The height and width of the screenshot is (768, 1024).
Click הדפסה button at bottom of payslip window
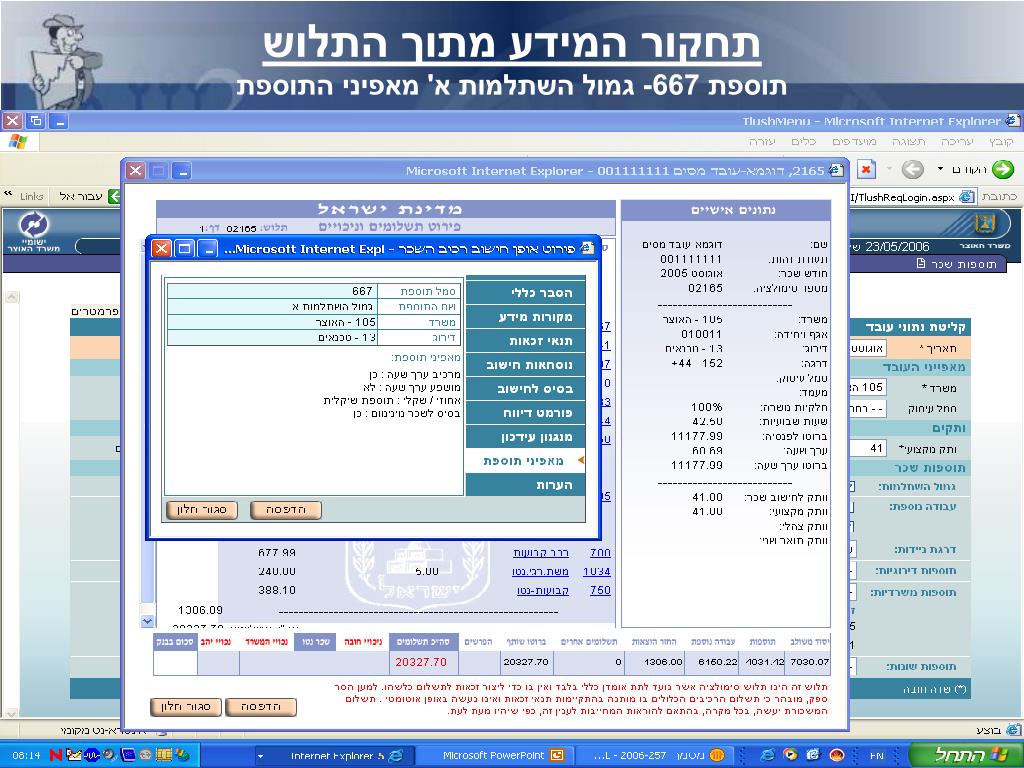[x=261, y=707]
